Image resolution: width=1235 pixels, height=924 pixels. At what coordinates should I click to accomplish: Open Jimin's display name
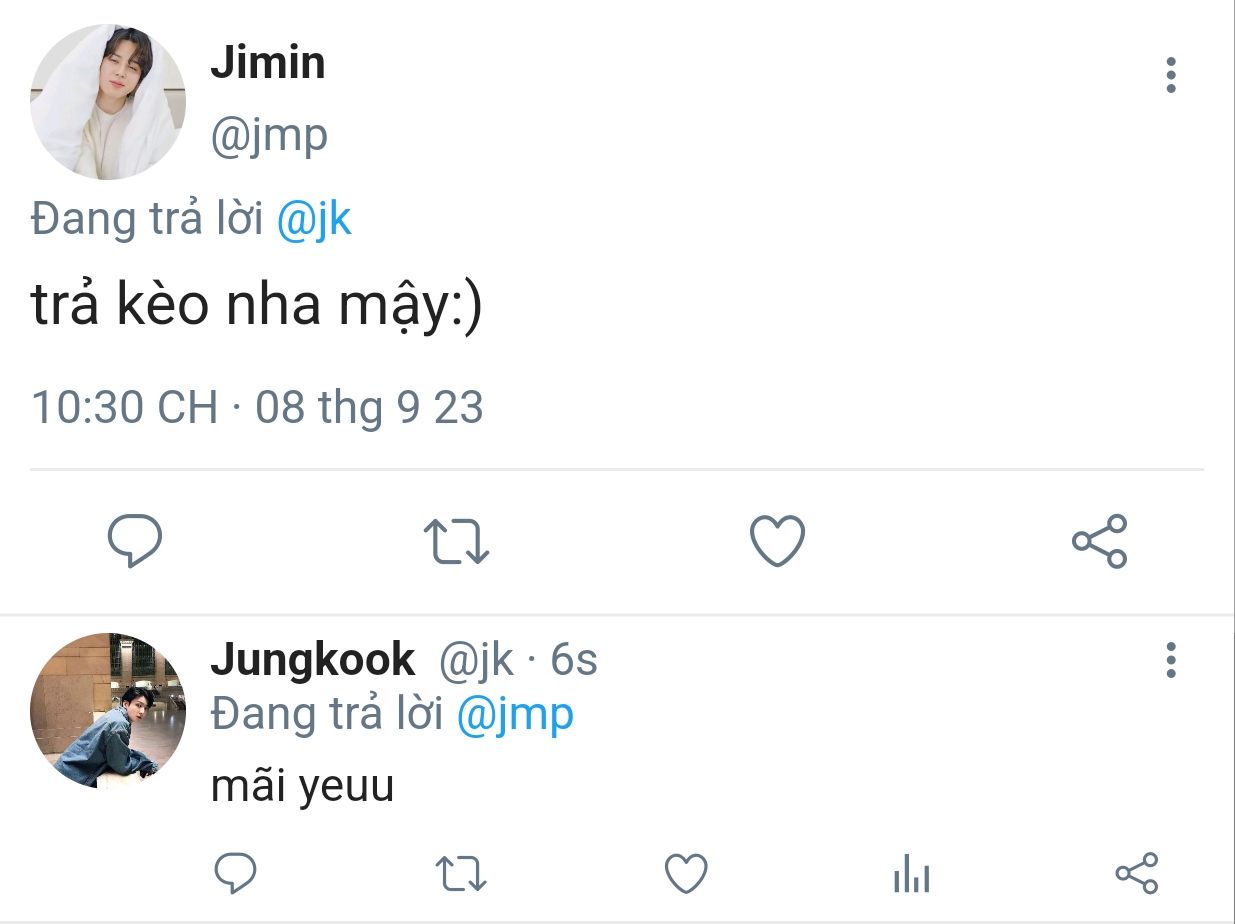(x=268, y=63)
